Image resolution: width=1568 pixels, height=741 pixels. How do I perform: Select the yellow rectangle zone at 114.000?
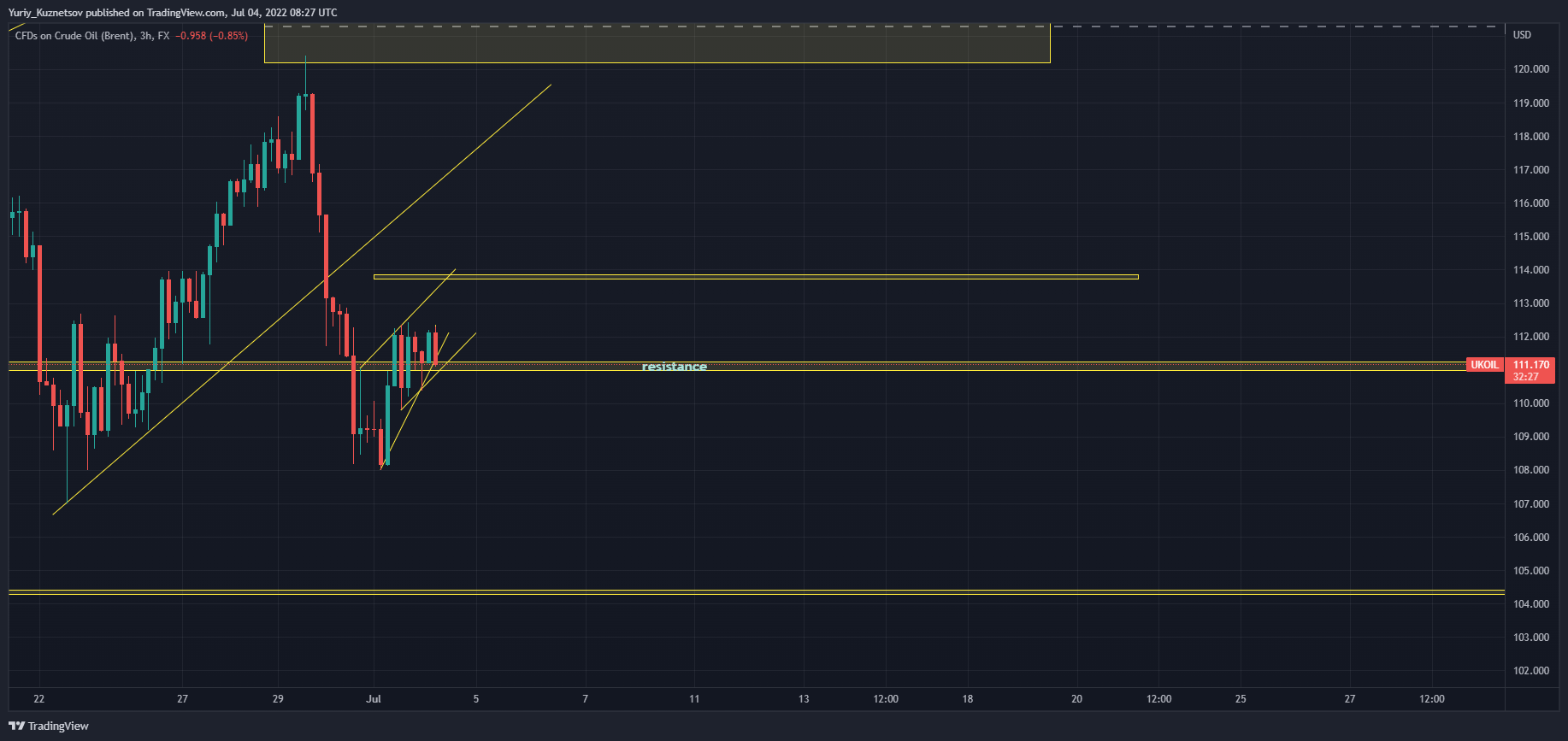(x=756, y=277)
